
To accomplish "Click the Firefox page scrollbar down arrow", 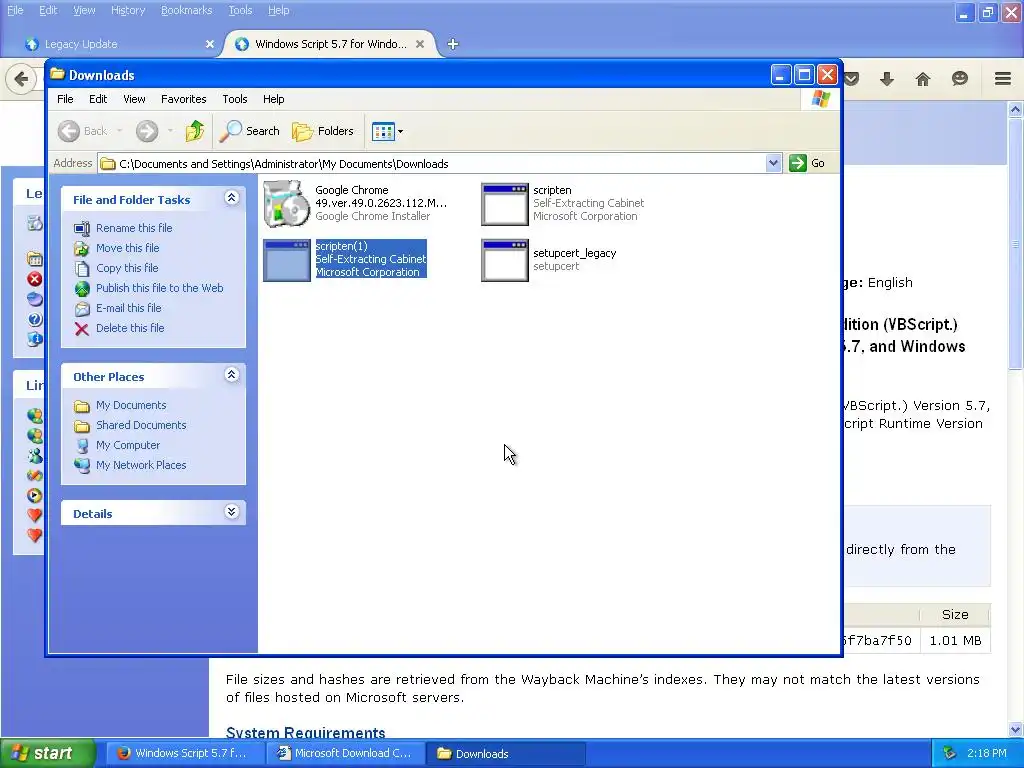I will (x=1016, y=729).
